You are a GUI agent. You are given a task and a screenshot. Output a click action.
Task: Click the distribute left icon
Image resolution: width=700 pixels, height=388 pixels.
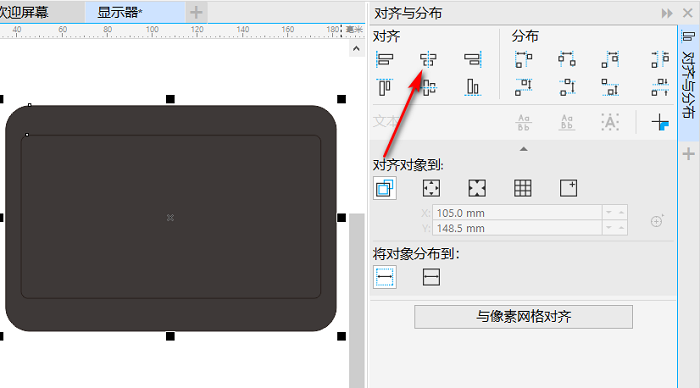524,59
